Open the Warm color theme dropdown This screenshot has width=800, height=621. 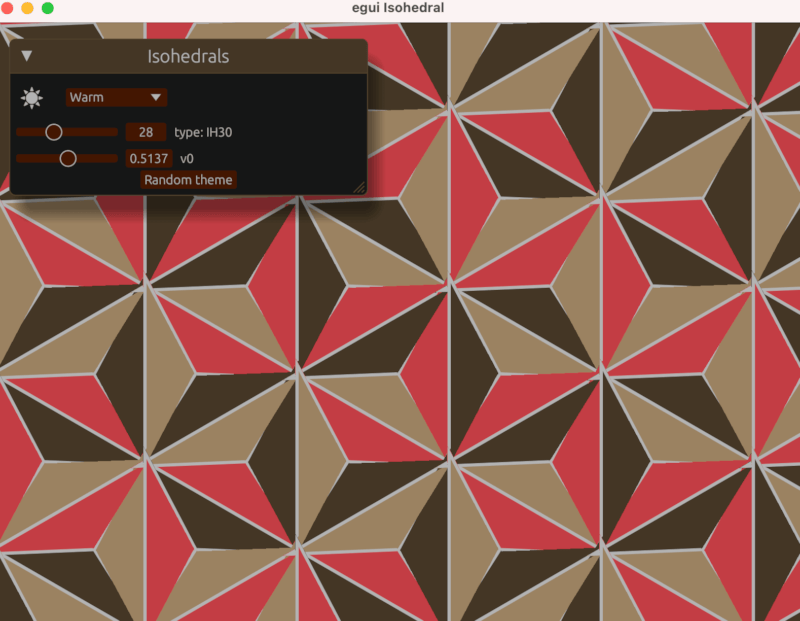point(115,97)
